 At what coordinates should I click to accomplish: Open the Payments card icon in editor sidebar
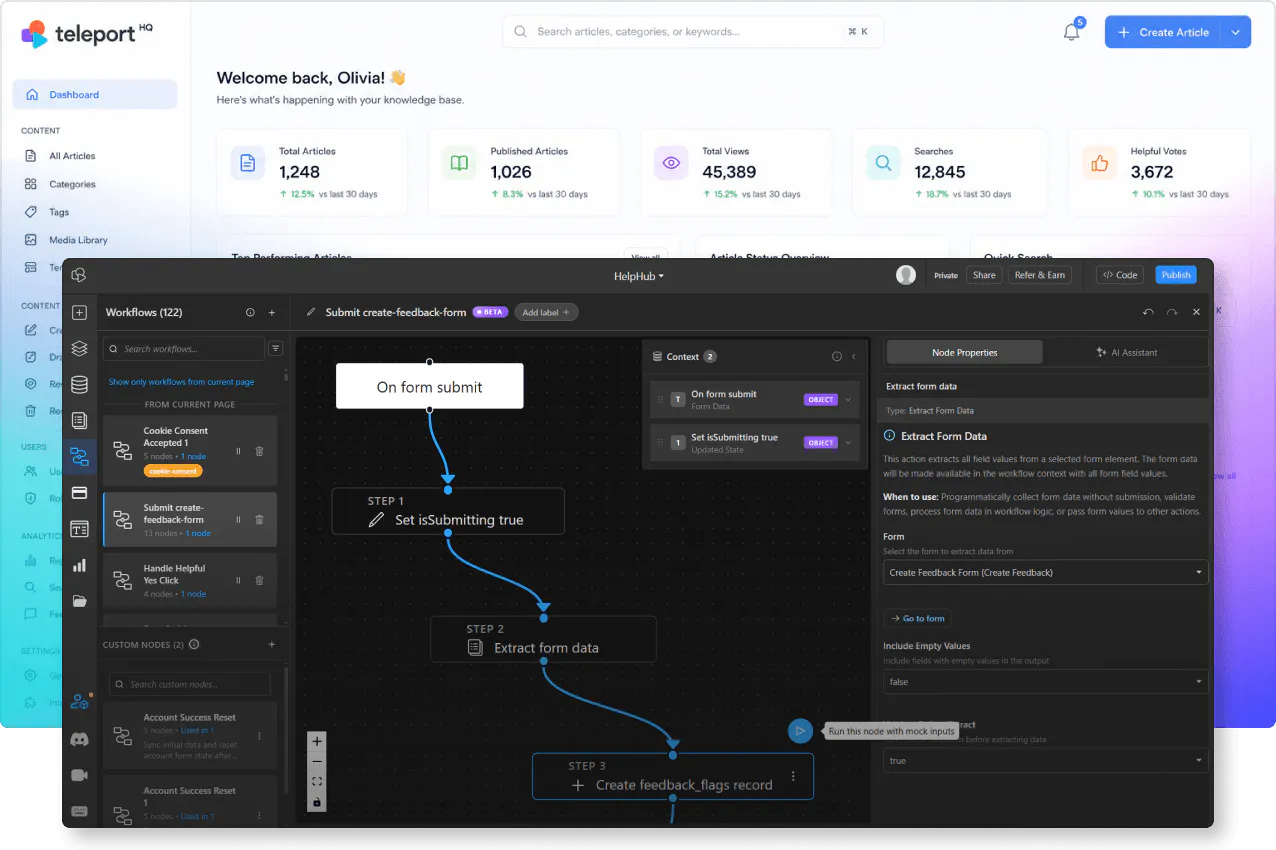[79, 493]
